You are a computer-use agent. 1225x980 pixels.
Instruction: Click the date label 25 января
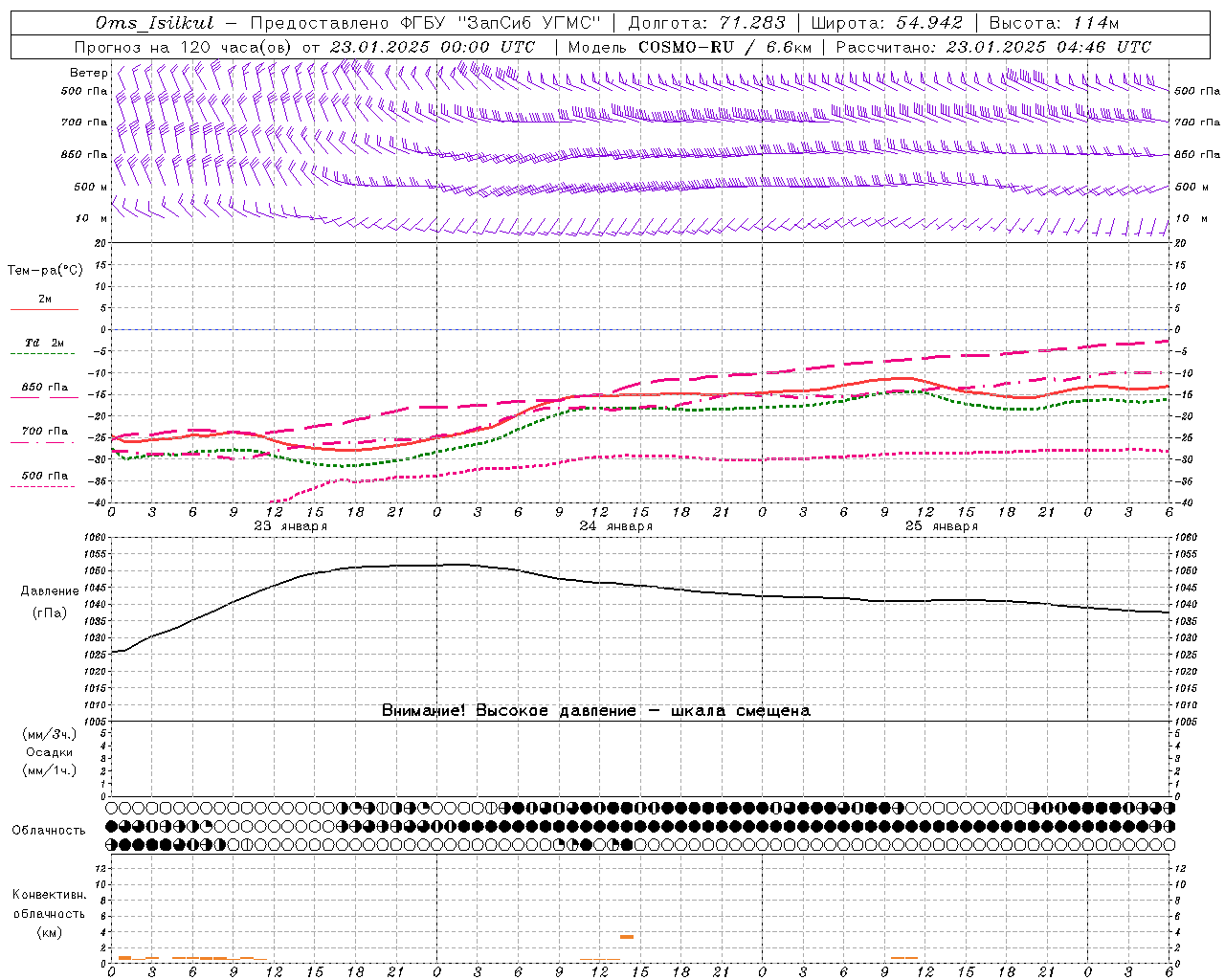[941, 526]
